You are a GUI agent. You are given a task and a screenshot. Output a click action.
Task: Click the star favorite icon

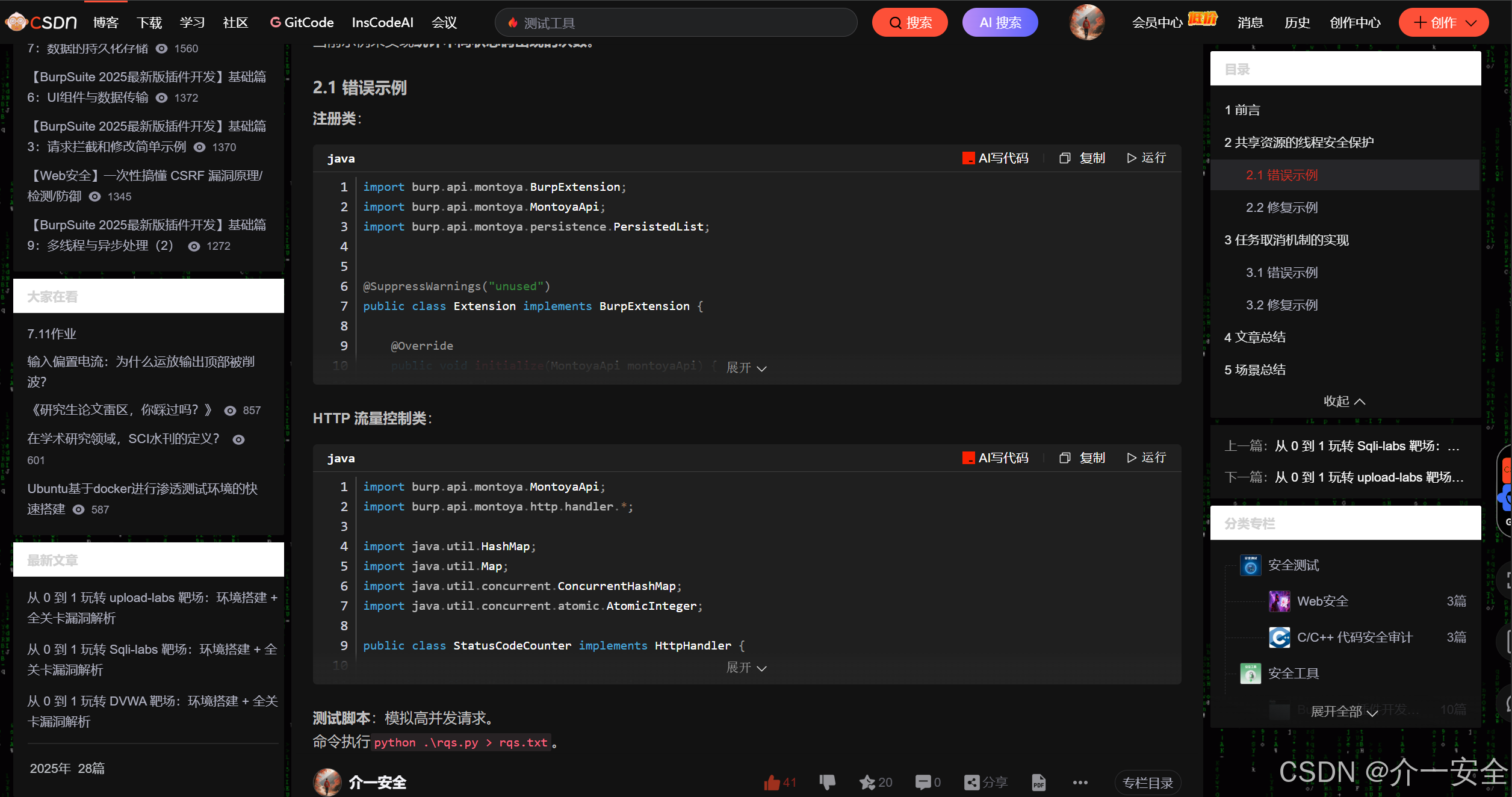(867, 782)
